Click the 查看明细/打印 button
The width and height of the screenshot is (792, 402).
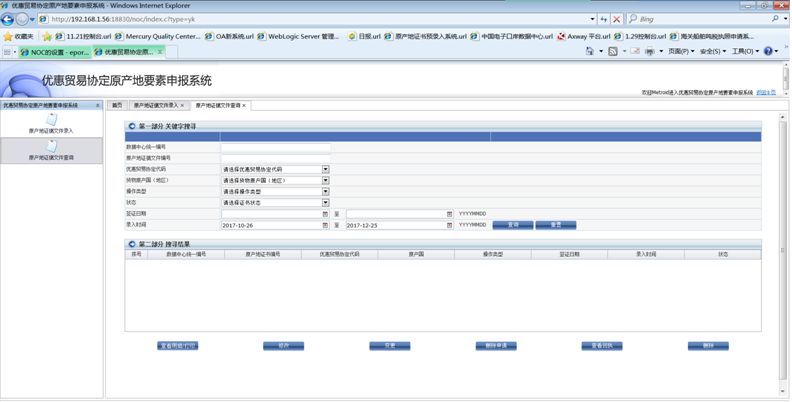[177, 346]
